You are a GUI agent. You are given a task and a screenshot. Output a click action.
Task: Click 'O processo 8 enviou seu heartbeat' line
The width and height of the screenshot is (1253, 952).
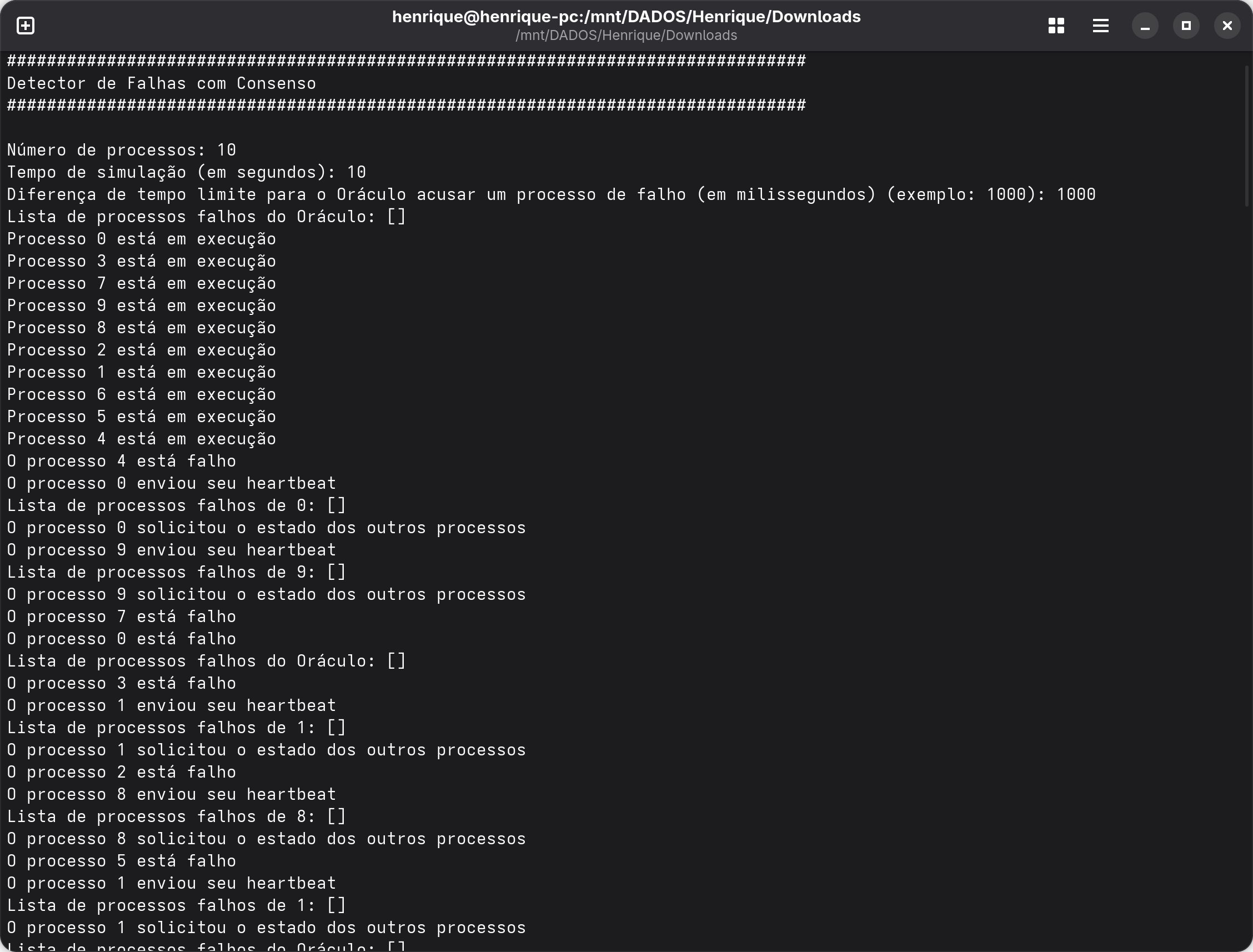point(171,794)
